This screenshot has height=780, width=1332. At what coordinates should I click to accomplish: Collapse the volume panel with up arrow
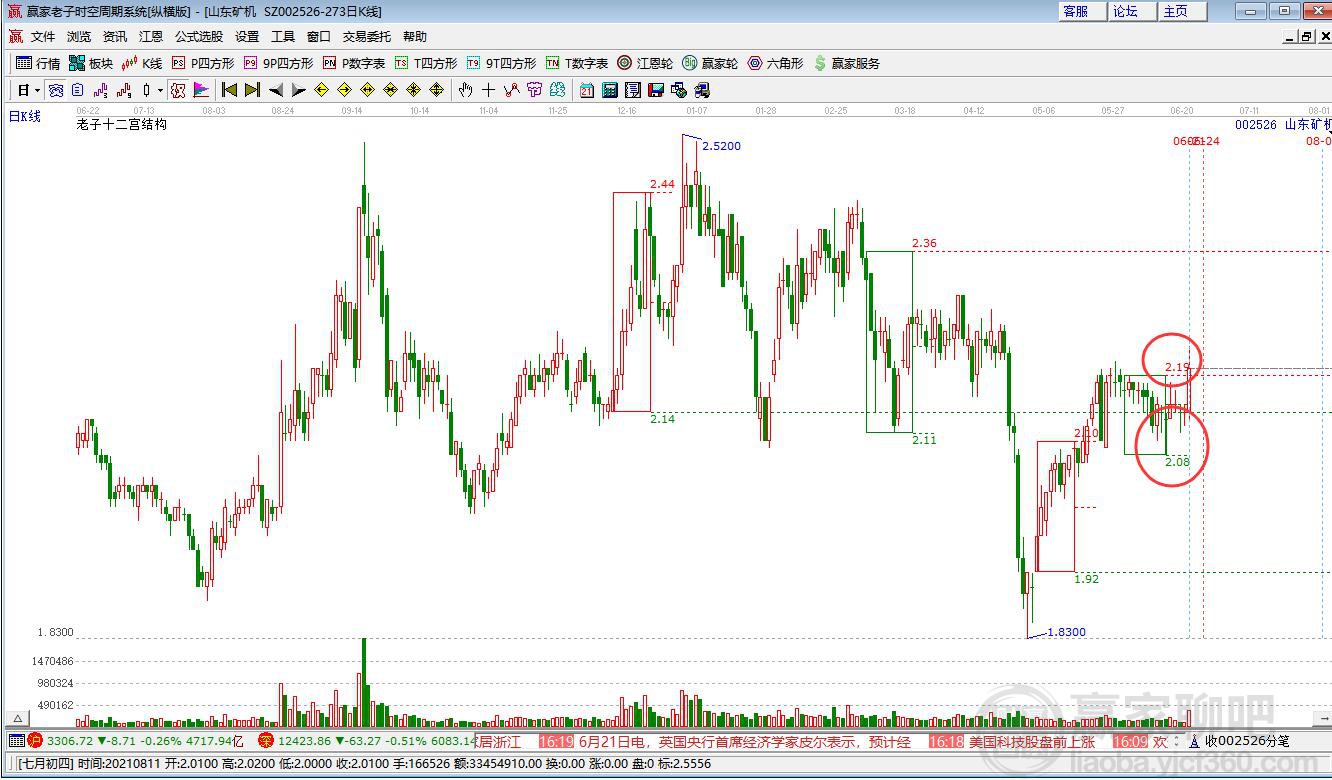17,718
